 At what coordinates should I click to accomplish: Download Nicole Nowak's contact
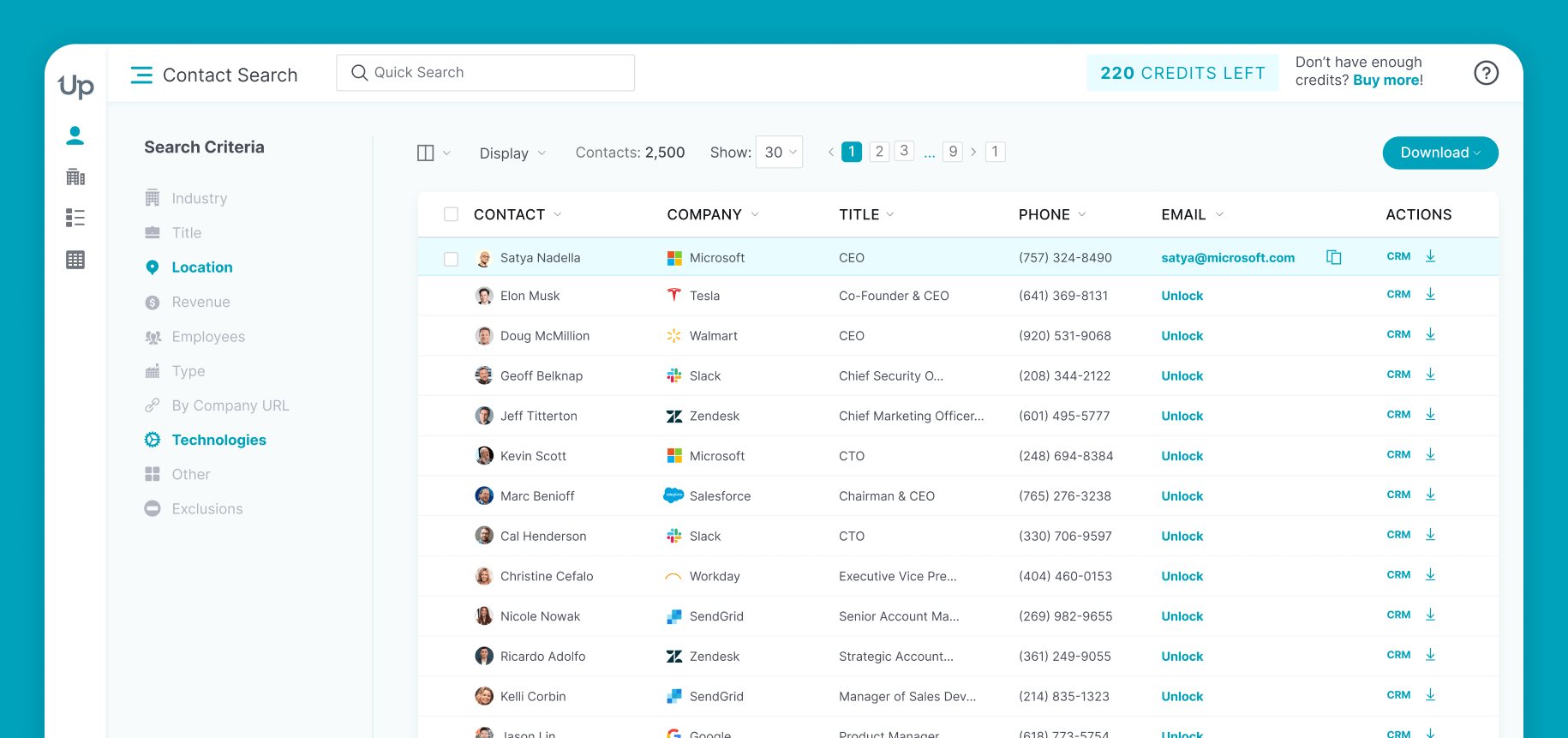[x=1430, y=615]
